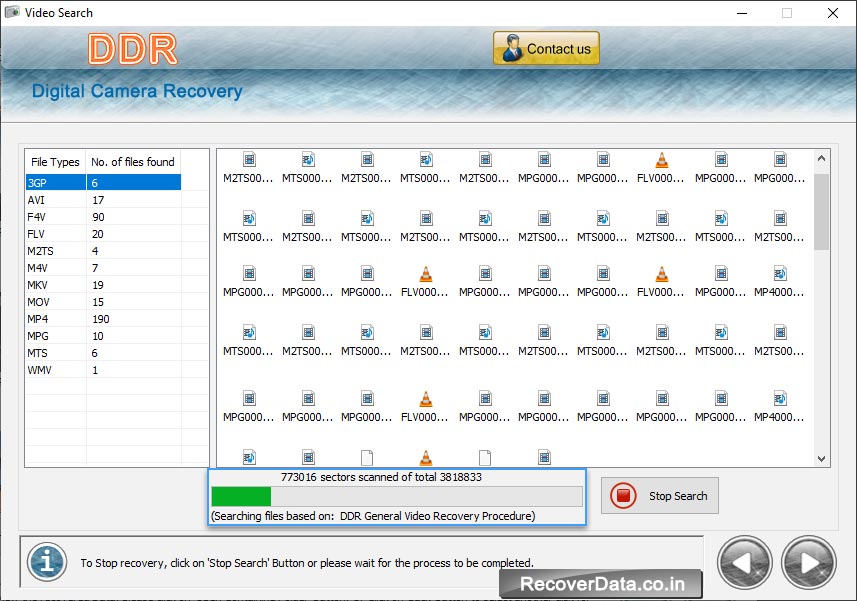Select the FLV000 file in the top results row
The image size is (857, 601).
661,168
